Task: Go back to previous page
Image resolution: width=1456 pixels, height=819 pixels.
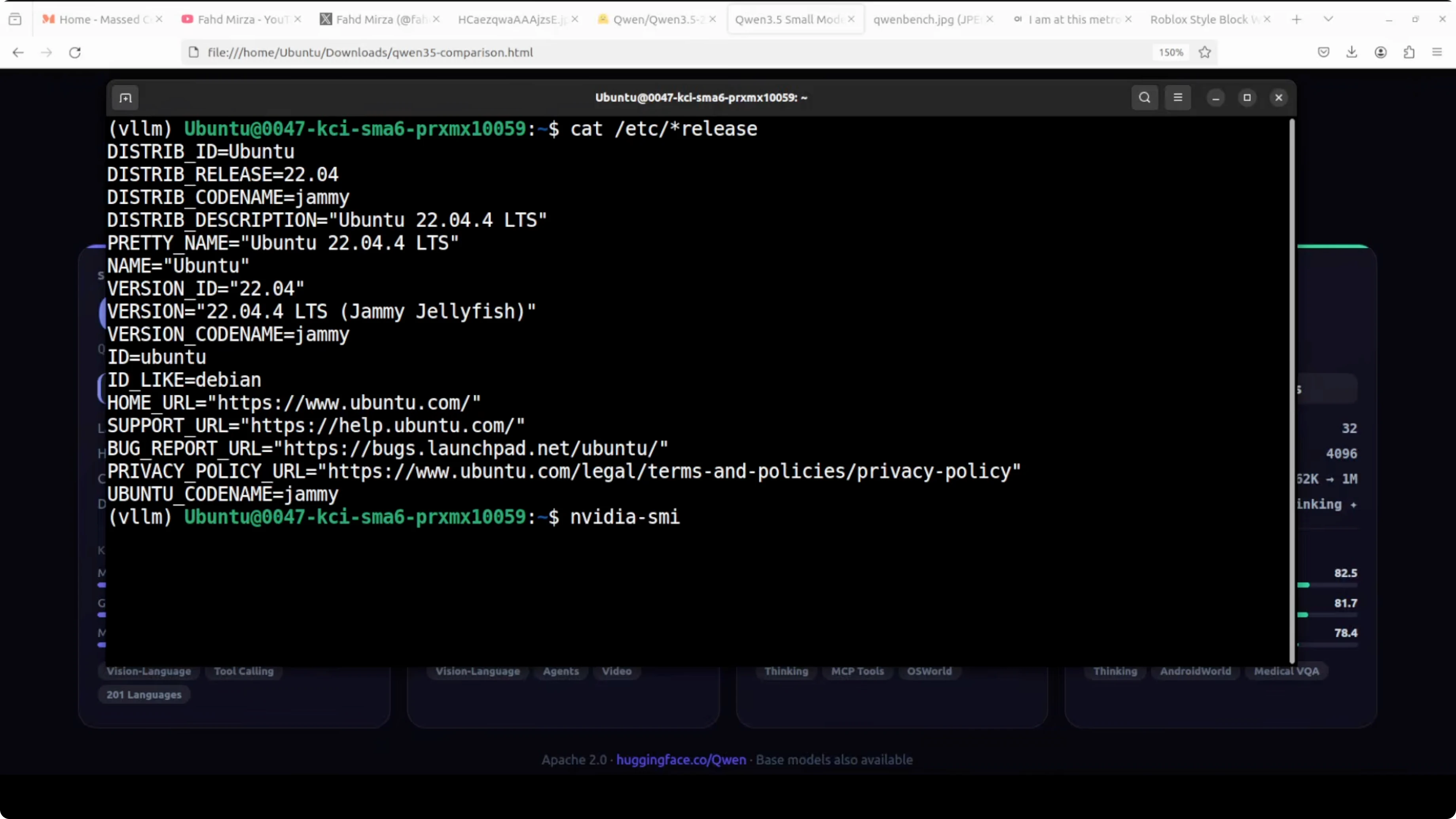Action: pyautogui.click(x=18, y=53)
